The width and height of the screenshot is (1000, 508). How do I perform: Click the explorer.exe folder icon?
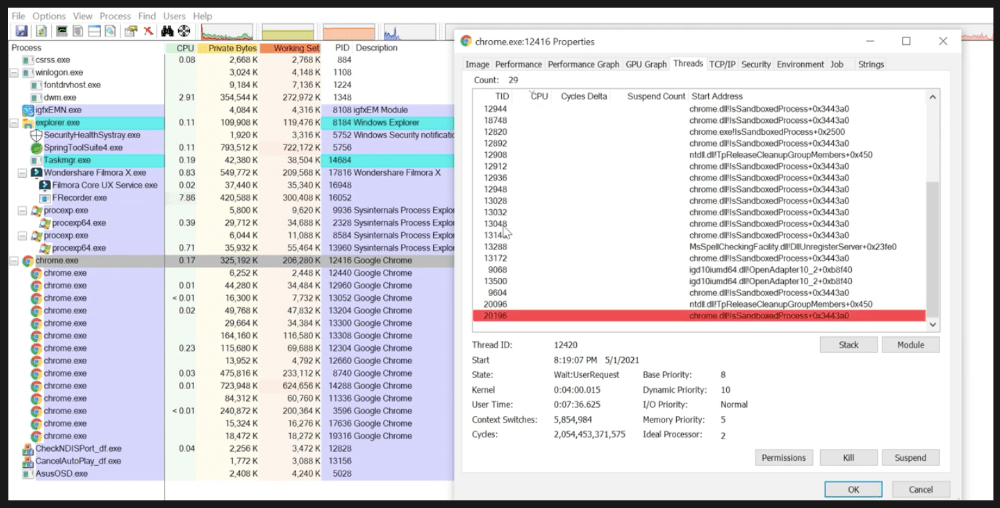27,122
